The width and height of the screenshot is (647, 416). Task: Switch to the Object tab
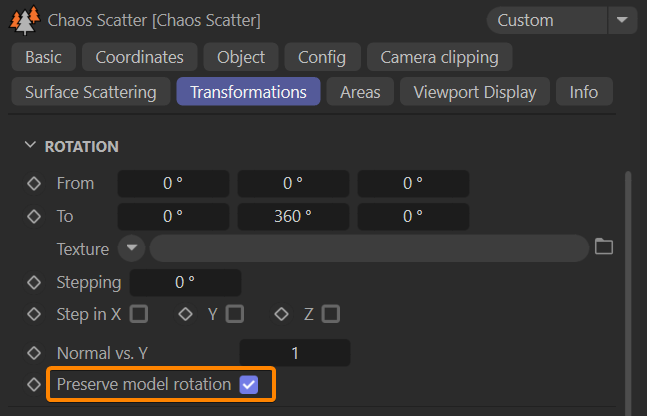point(241,57)
